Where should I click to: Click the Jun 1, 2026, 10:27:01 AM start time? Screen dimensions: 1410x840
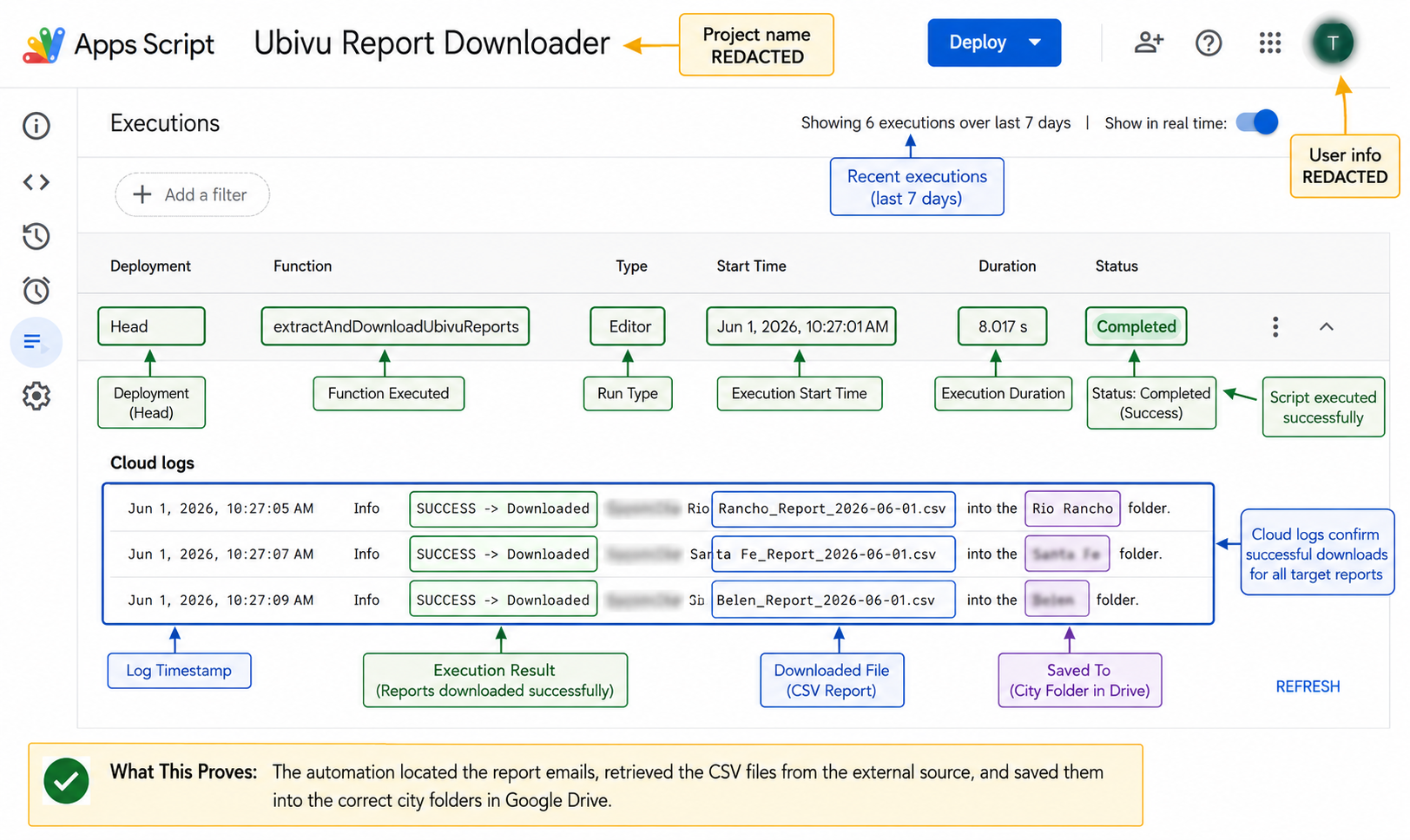pyautogui.click(x=801, y=327)
